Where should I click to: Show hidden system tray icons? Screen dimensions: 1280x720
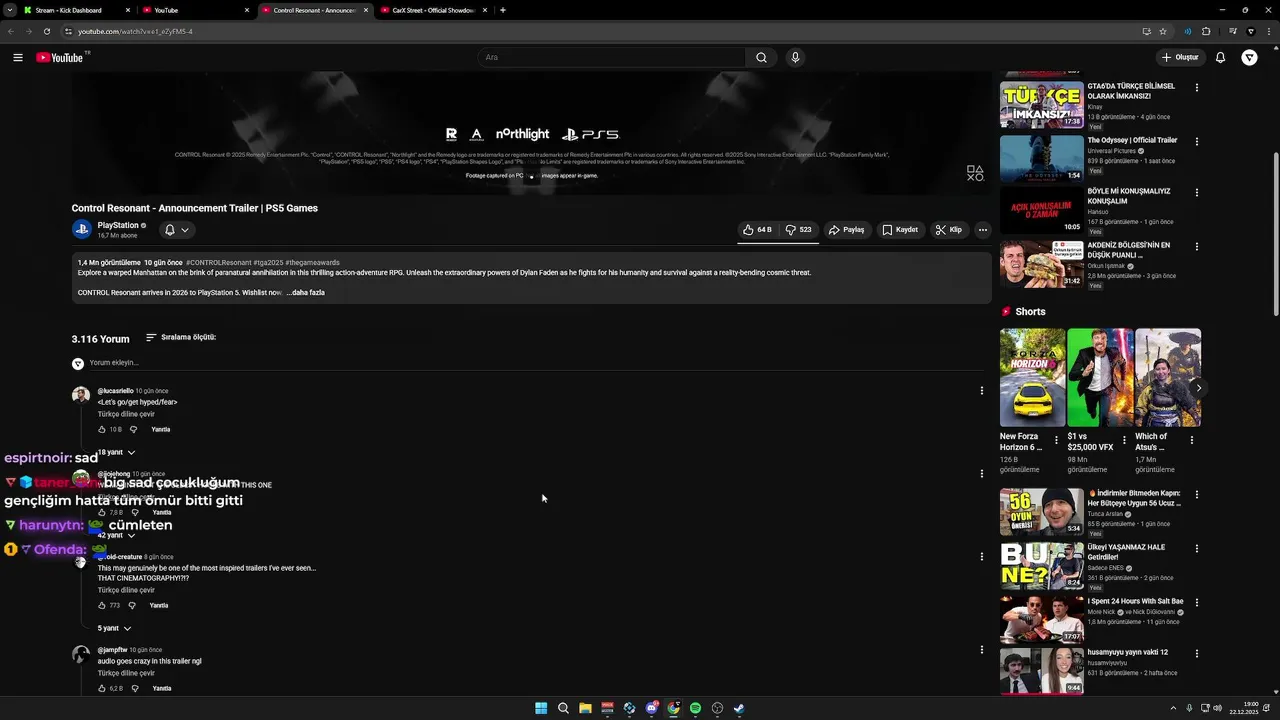coord(1173,708)
